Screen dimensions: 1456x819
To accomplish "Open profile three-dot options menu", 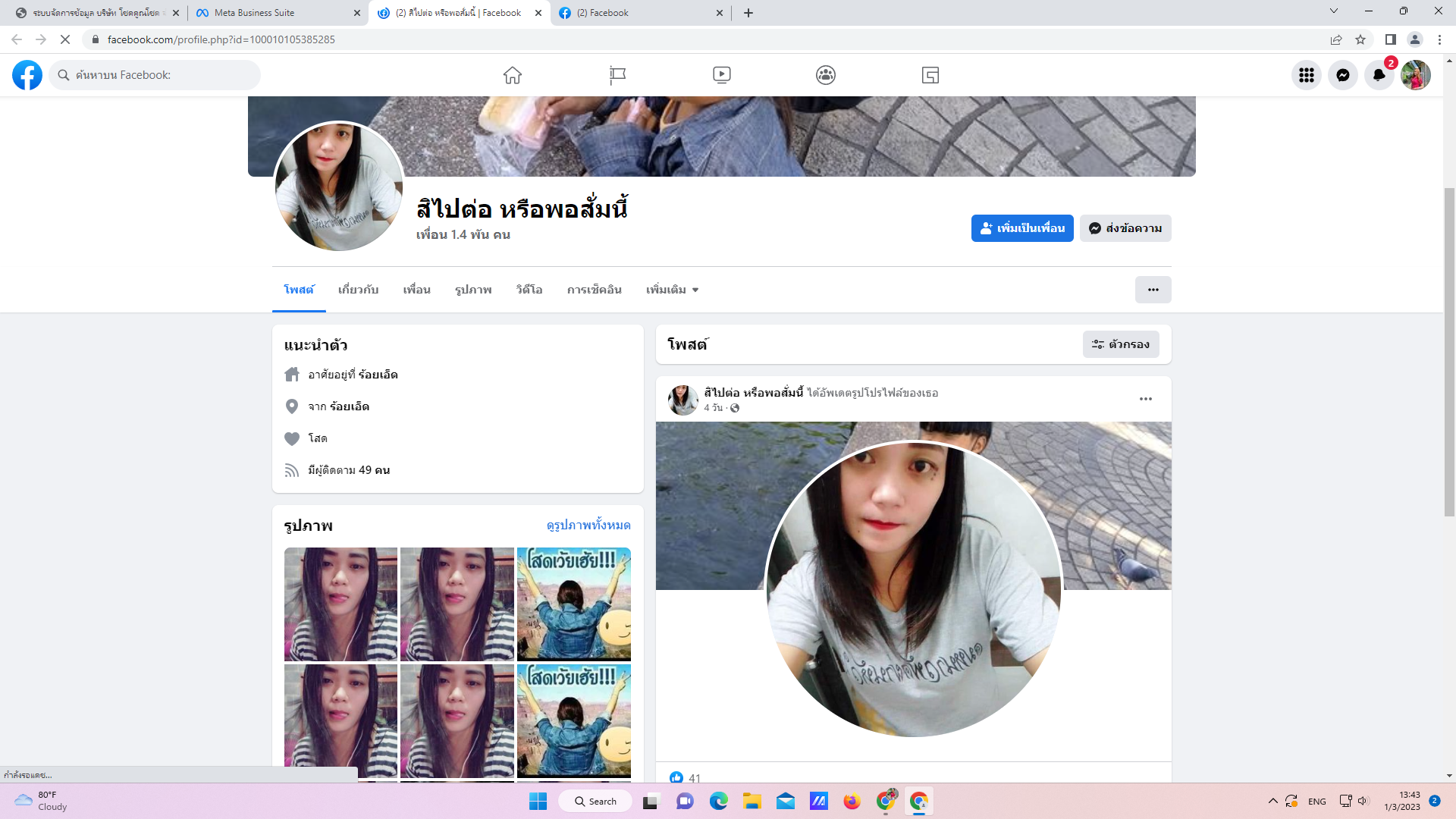I will point(1153,290).
